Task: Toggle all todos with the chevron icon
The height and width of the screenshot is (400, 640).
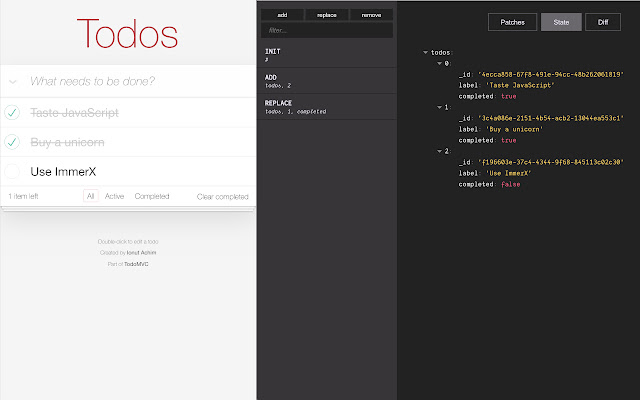Action: pos(13,82)
